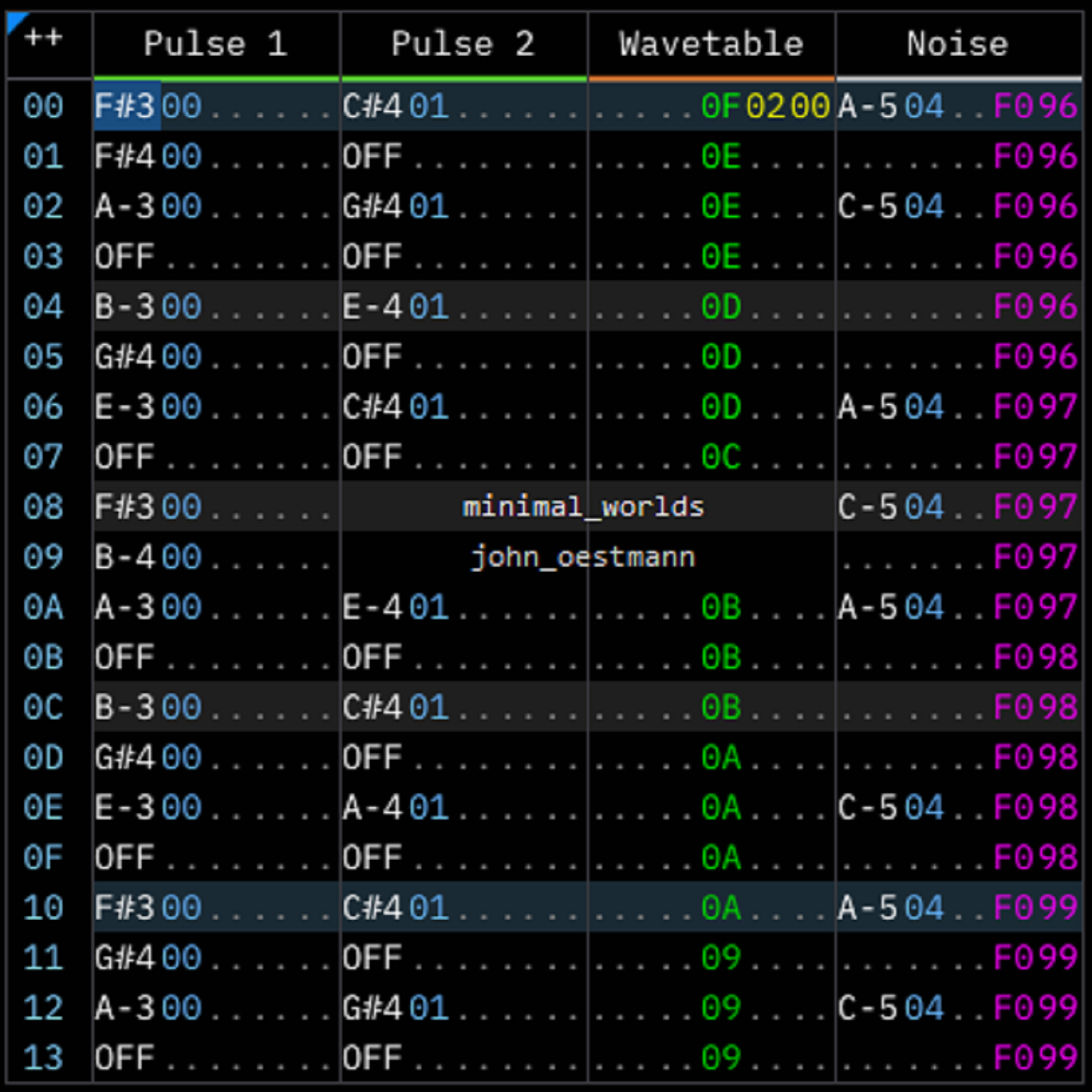Toggle the Pulse 2 channel header
This screenshot has height=1092, width=1092.
pyautogui.click(x=463, y=44)
